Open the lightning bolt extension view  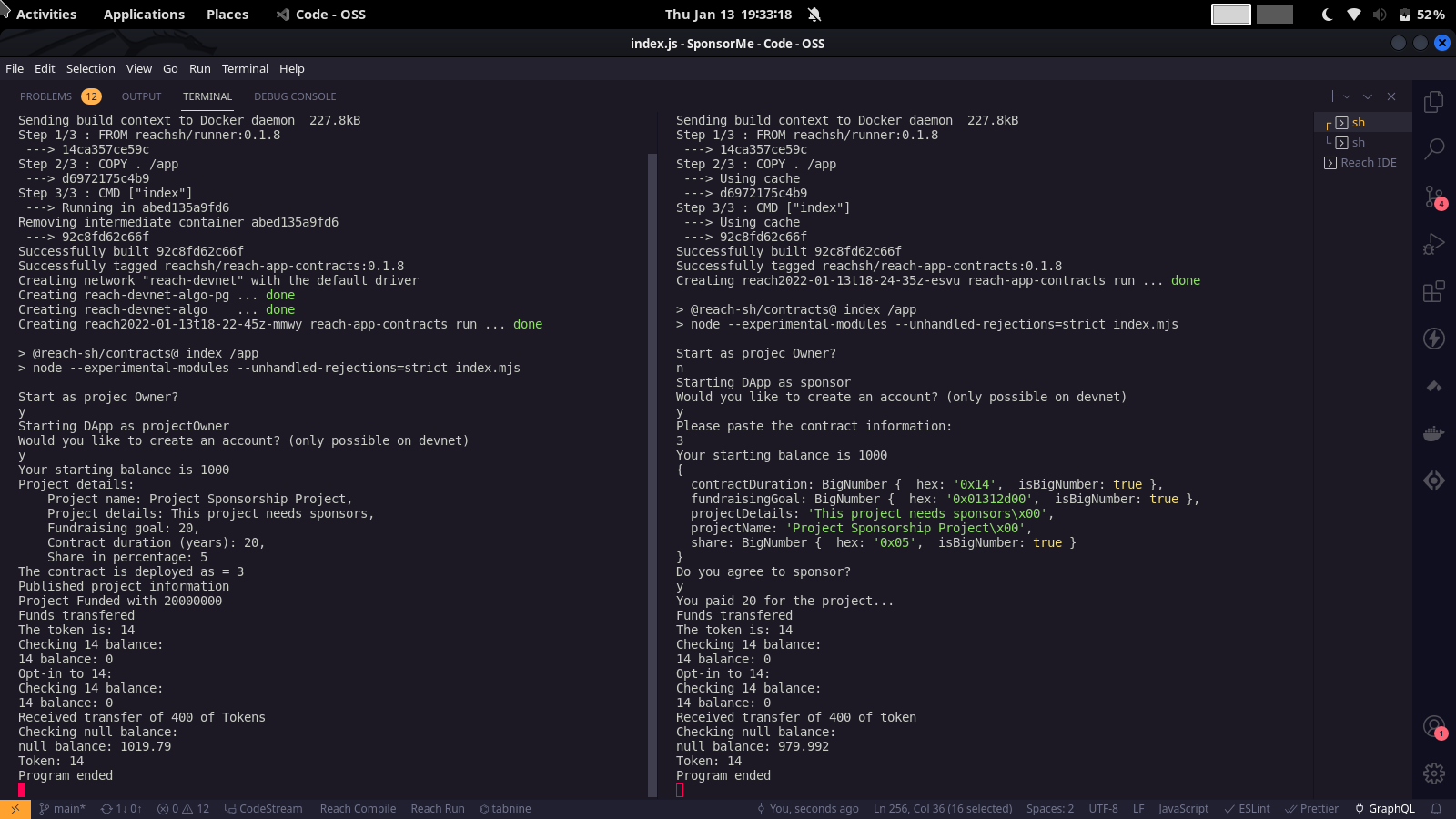(1434, 339)
